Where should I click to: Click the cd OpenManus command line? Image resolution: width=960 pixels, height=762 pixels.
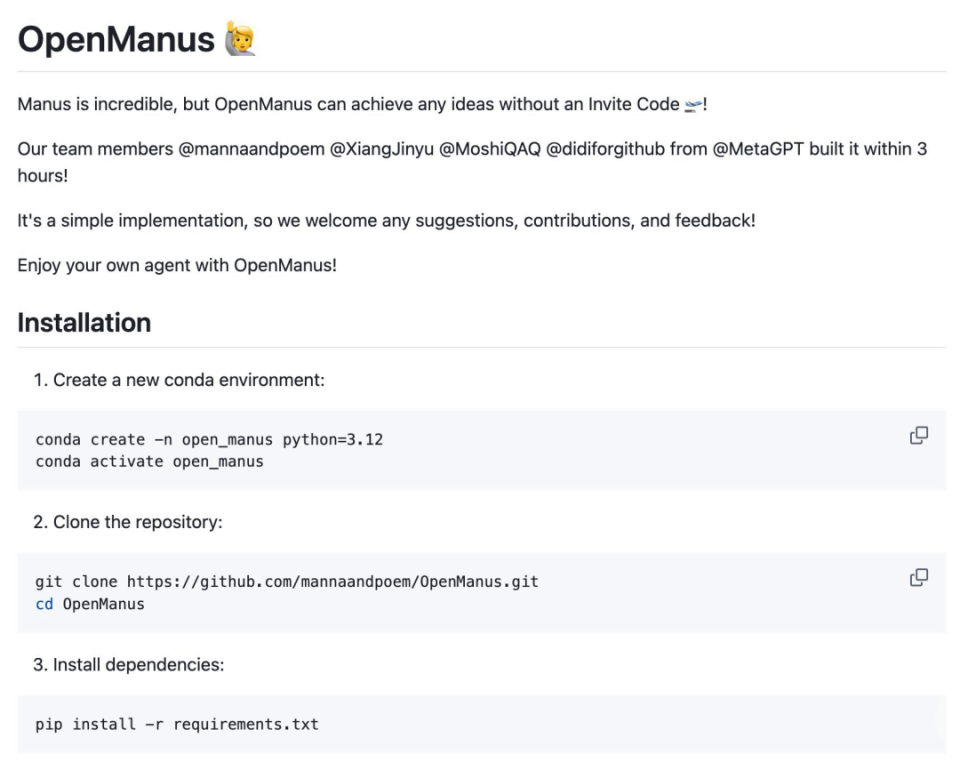click(90, 604)
